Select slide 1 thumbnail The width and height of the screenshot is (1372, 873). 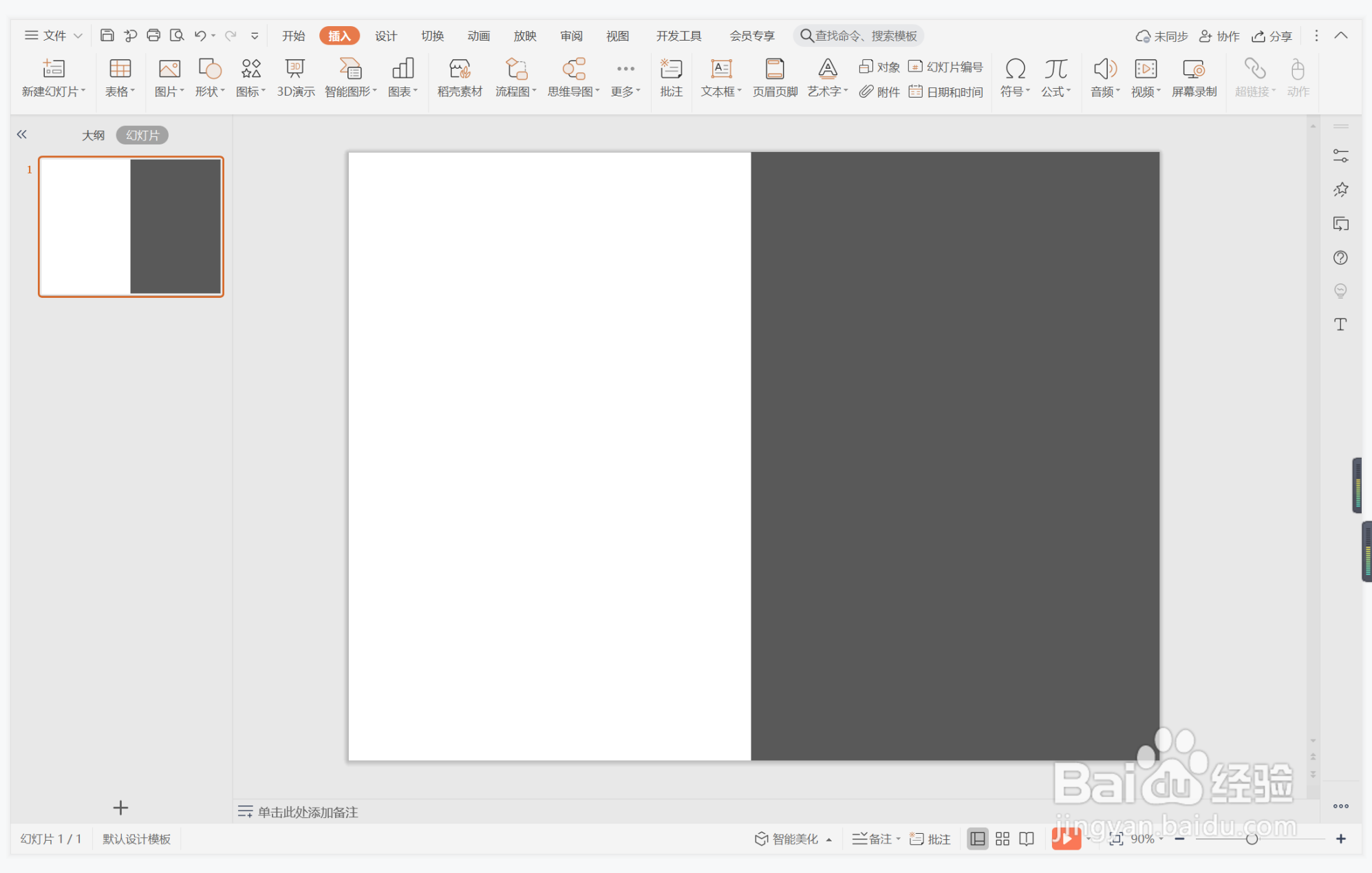pos(131,226)
